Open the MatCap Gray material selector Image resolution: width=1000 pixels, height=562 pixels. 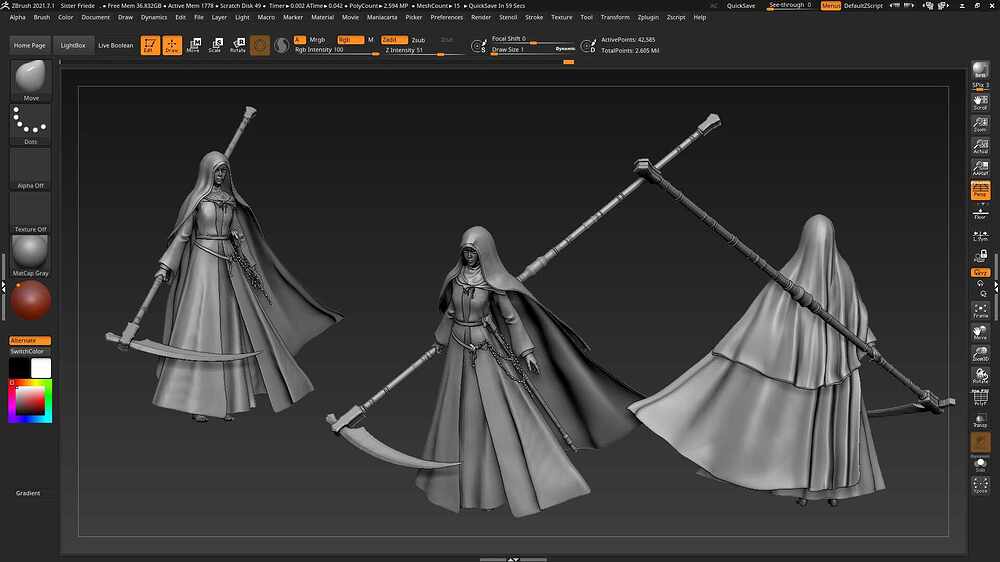[x=31, y=255]
